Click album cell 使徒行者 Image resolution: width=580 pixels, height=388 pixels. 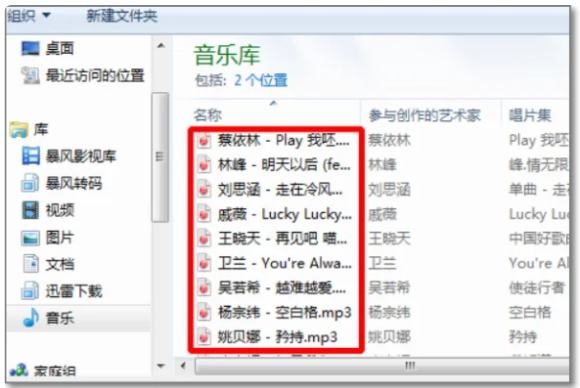(x=537, y=287)
